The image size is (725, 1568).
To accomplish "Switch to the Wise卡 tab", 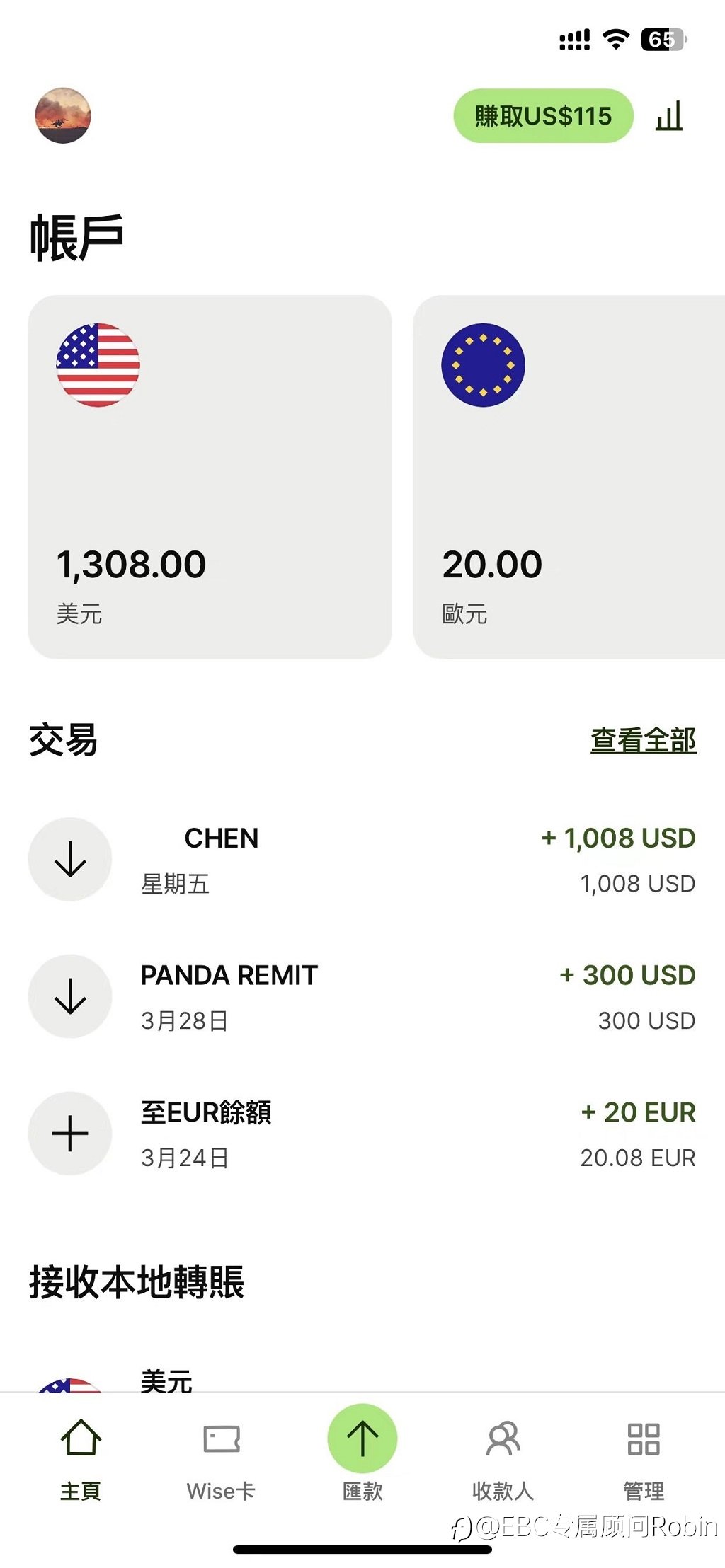I will [221, 1459].
